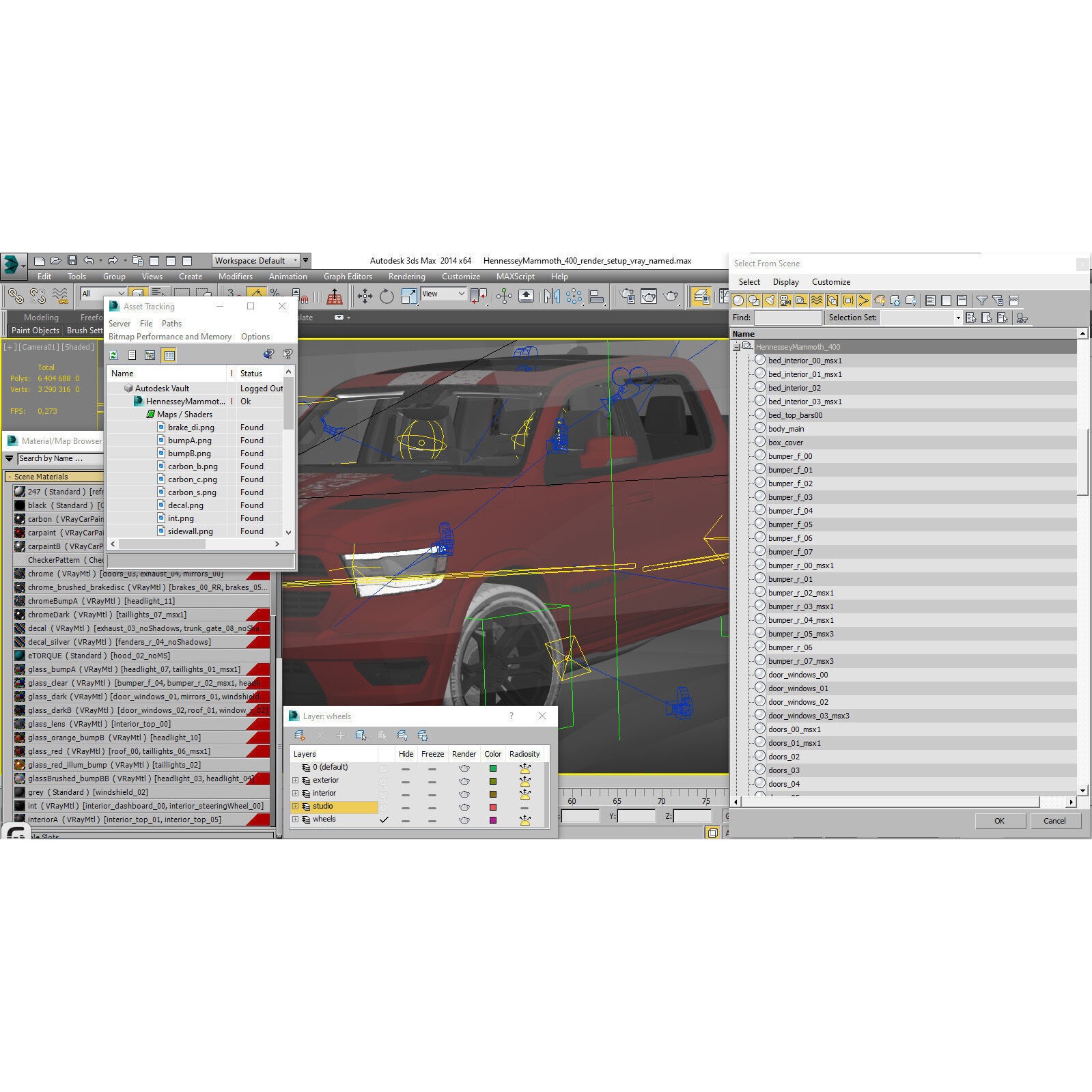Viewport: 1092px width, 1092px height.
Task: Click the Camera01 viewport label
Action: [x=40, y=347]
